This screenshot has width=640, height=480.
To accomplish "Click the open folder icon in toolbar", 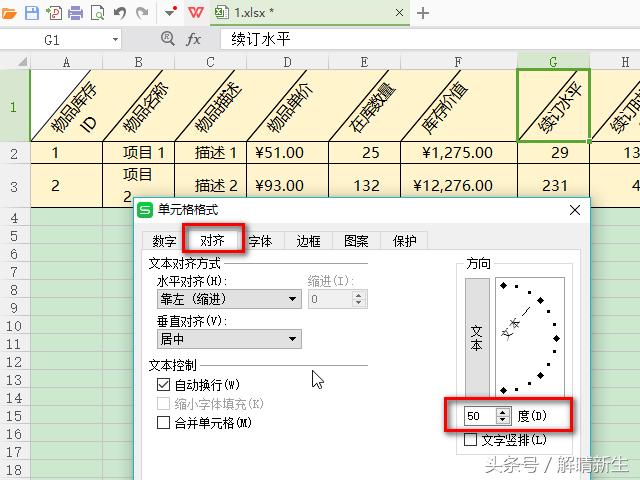I will coord(8,13).
